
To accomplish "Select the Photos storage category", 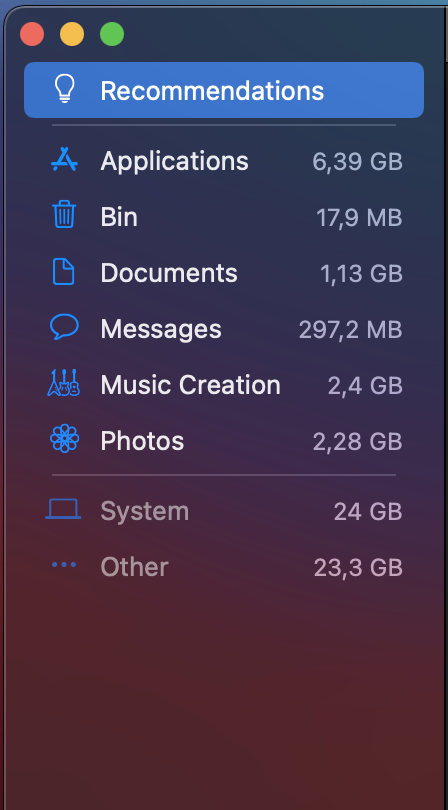I will pyautogui.click(x=224, y=441).
